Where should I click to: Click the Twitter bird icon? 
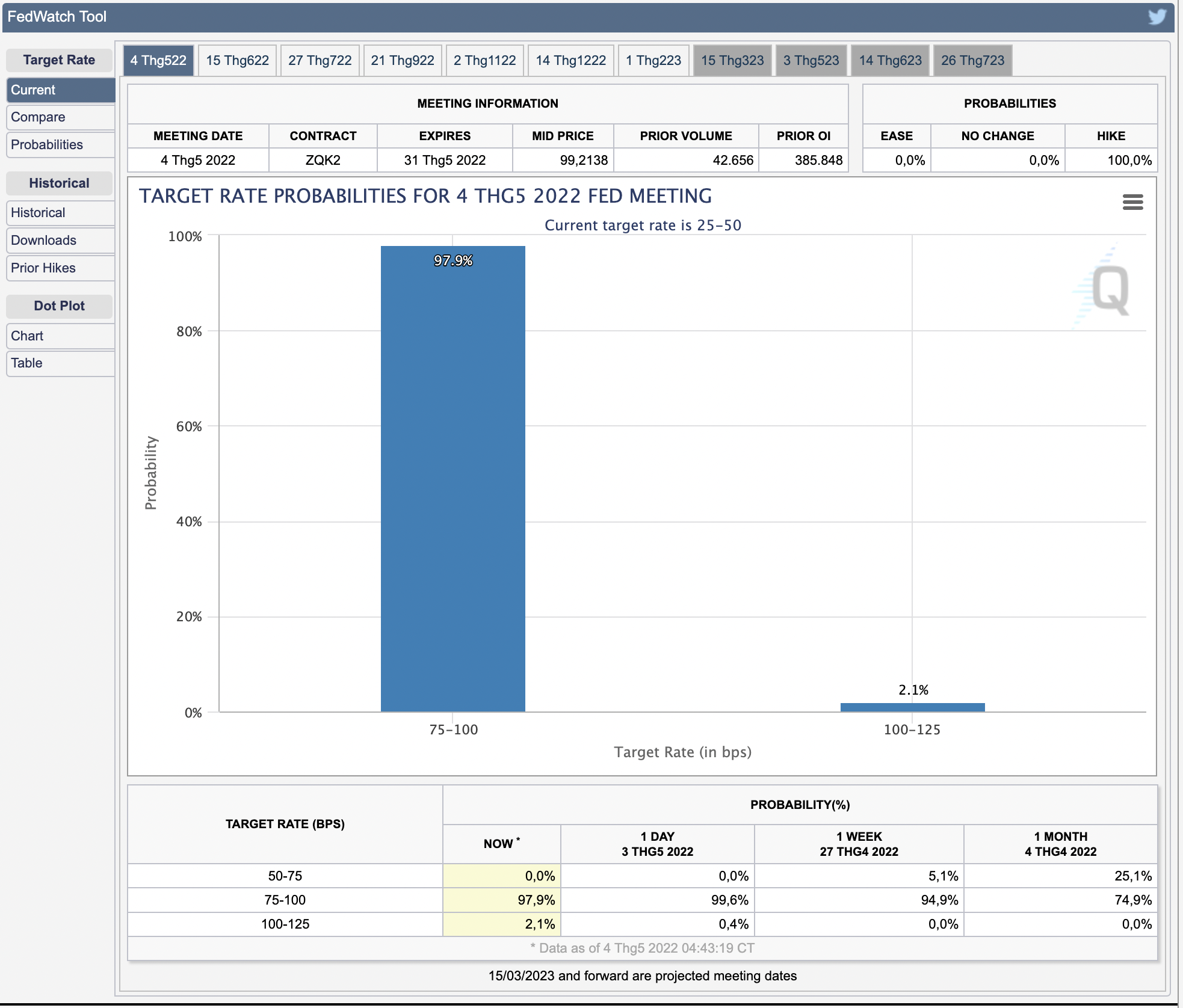[1157, 16]
